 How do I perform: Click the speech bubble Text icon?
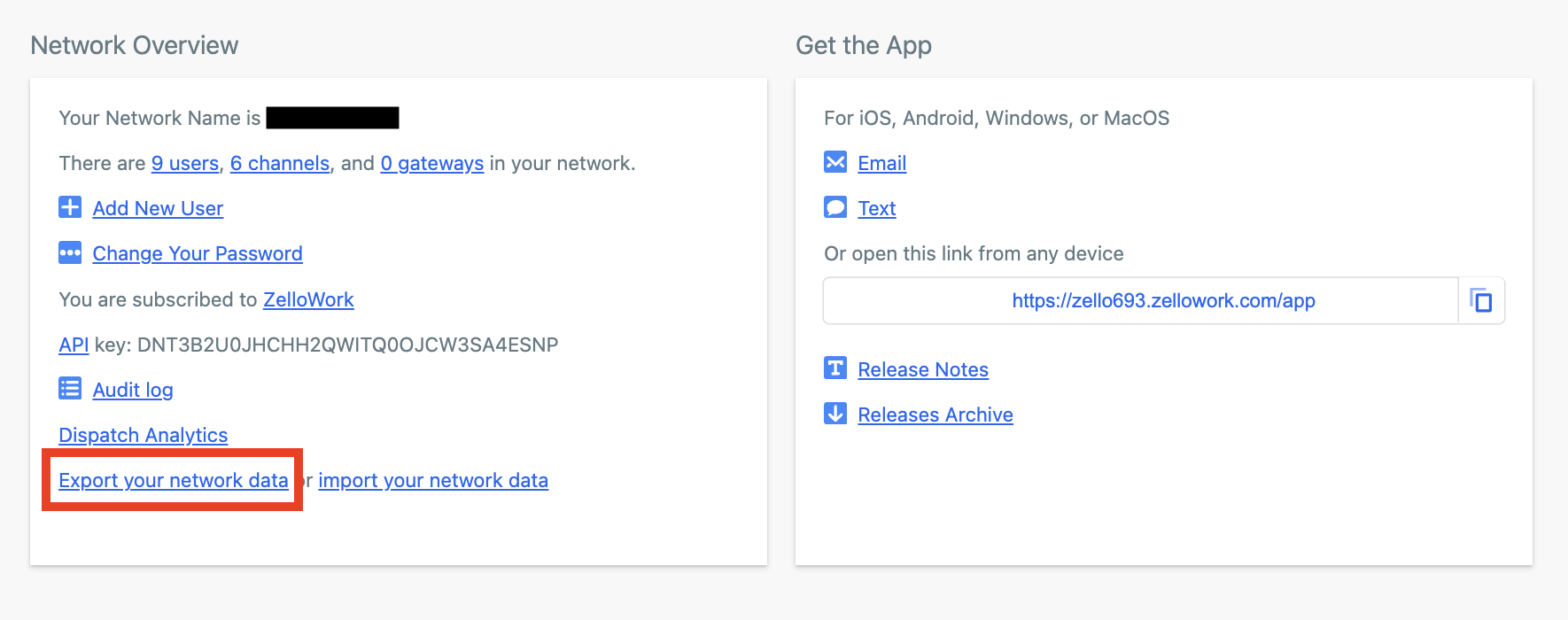point(835,207)
